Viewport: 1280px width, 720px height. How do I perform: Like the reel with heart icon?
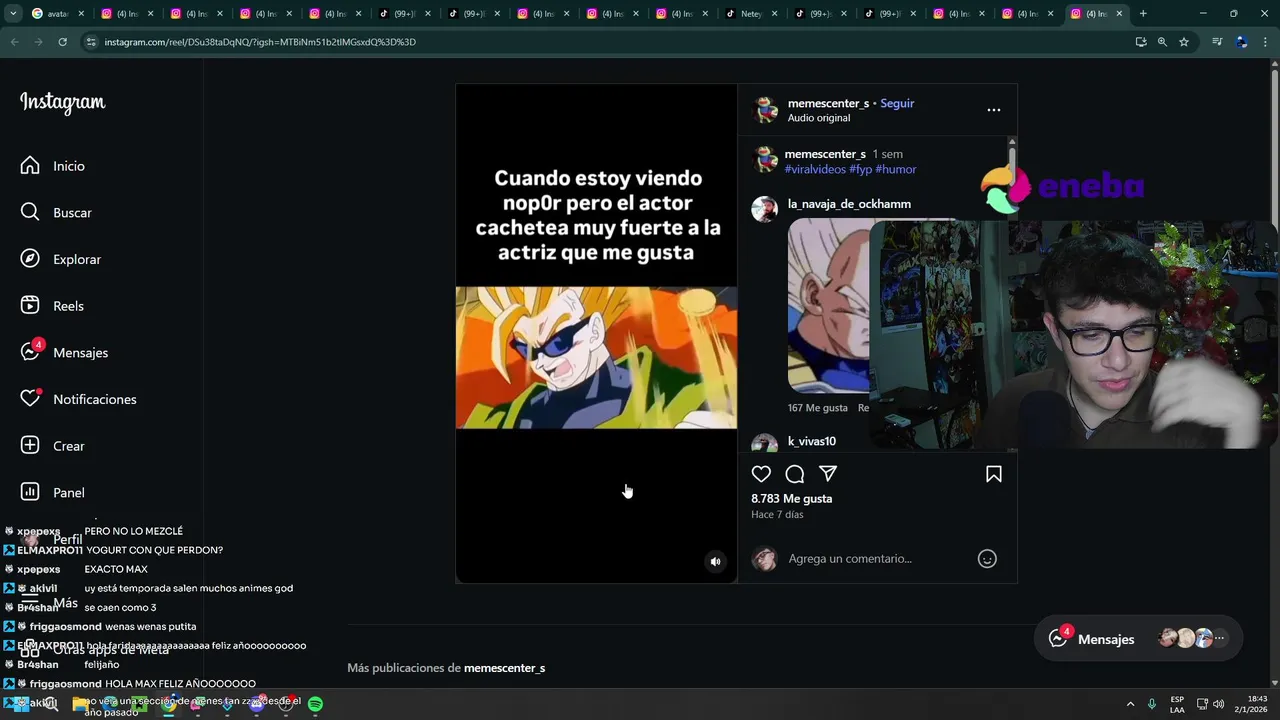(x=761, y=474)
